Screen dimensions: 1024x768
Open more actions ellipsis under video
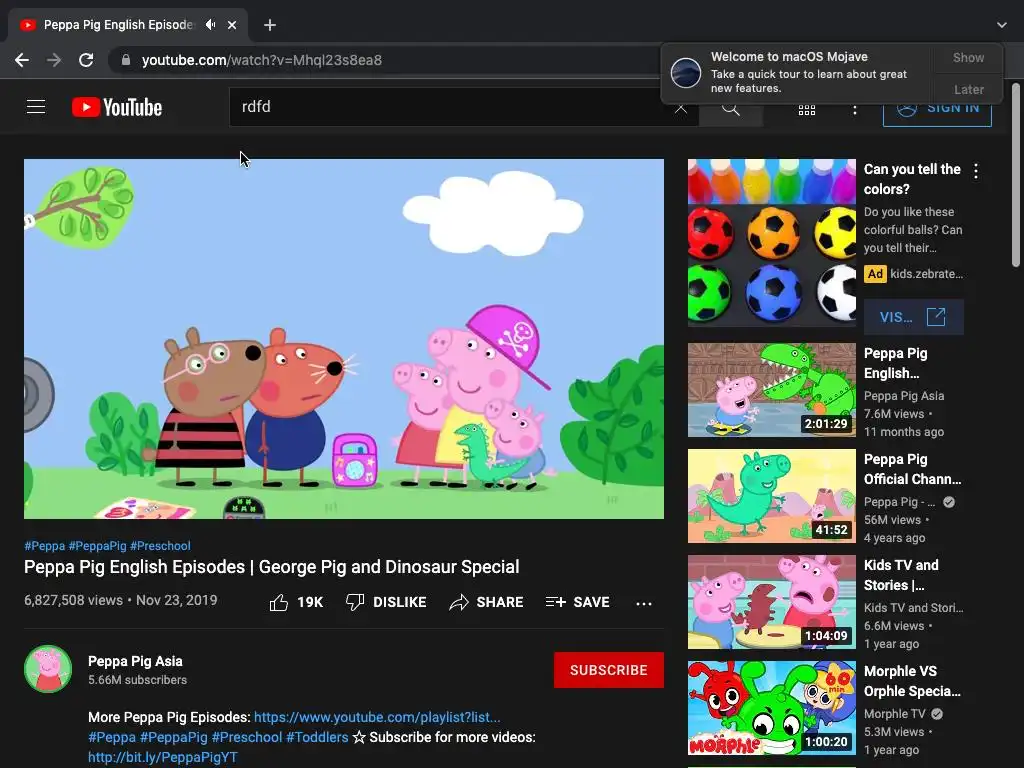[x=644, y=603]
